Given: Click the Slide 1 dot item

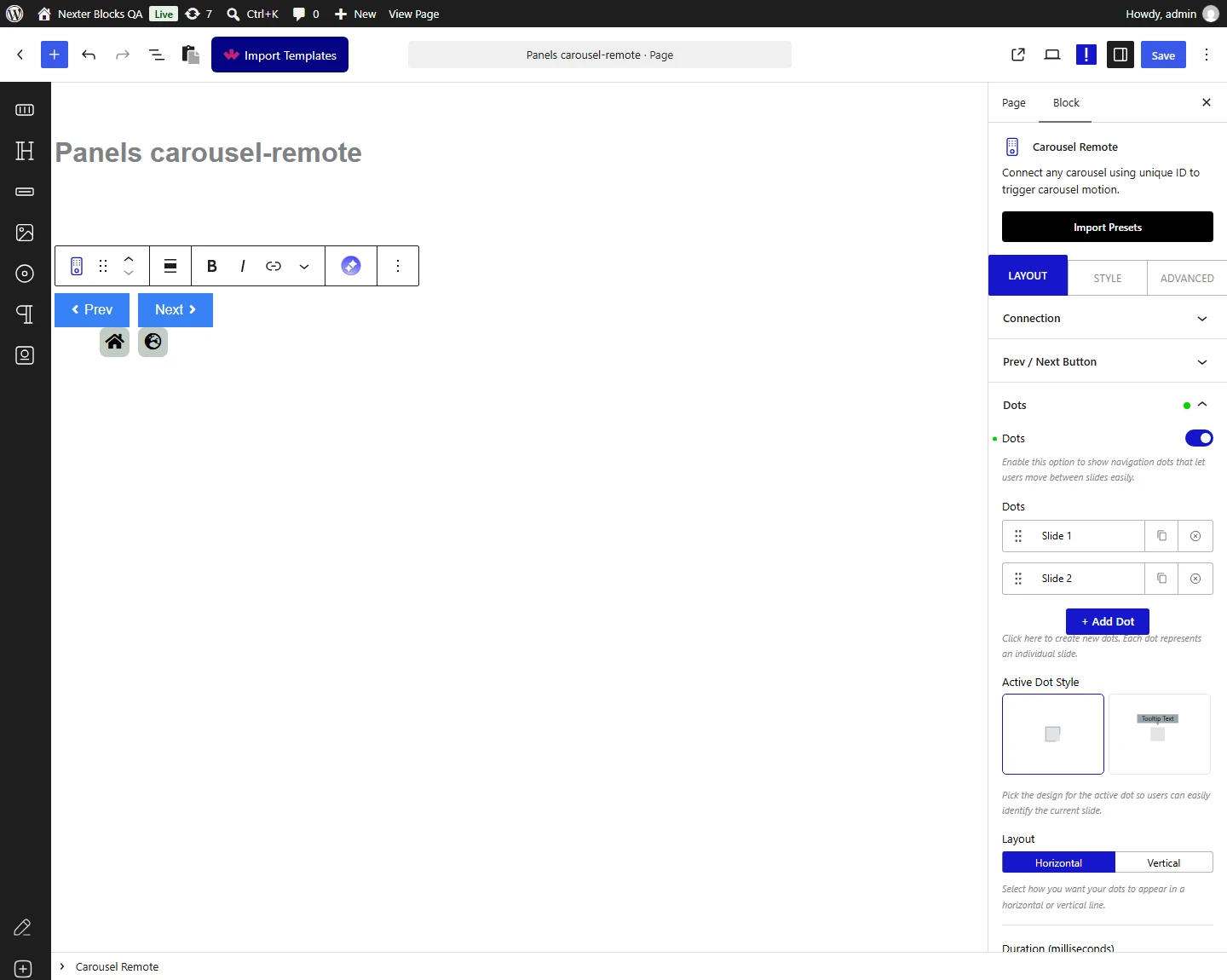Looking at the screenshot, I should (1074, 536).
